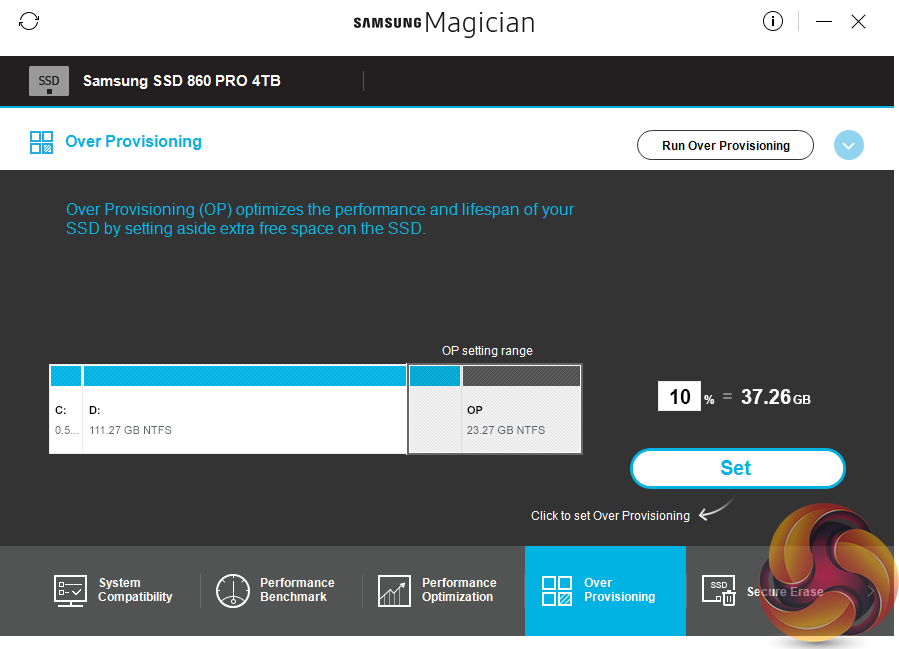The width and height of the screenshot is (899, 649).
Task: Expand the blue chevron dropdown circle
Action: (x=849, y=145)
